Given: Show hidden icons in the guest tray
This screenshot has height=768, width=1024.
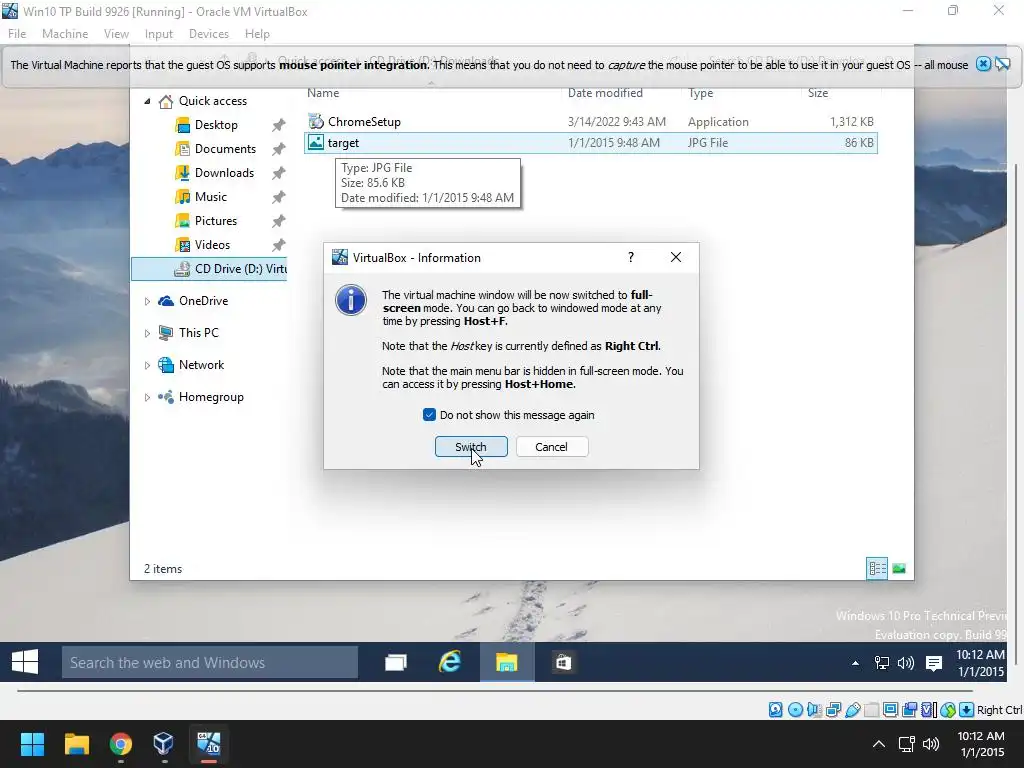Looking at the screenshot, I should [856, 664].
